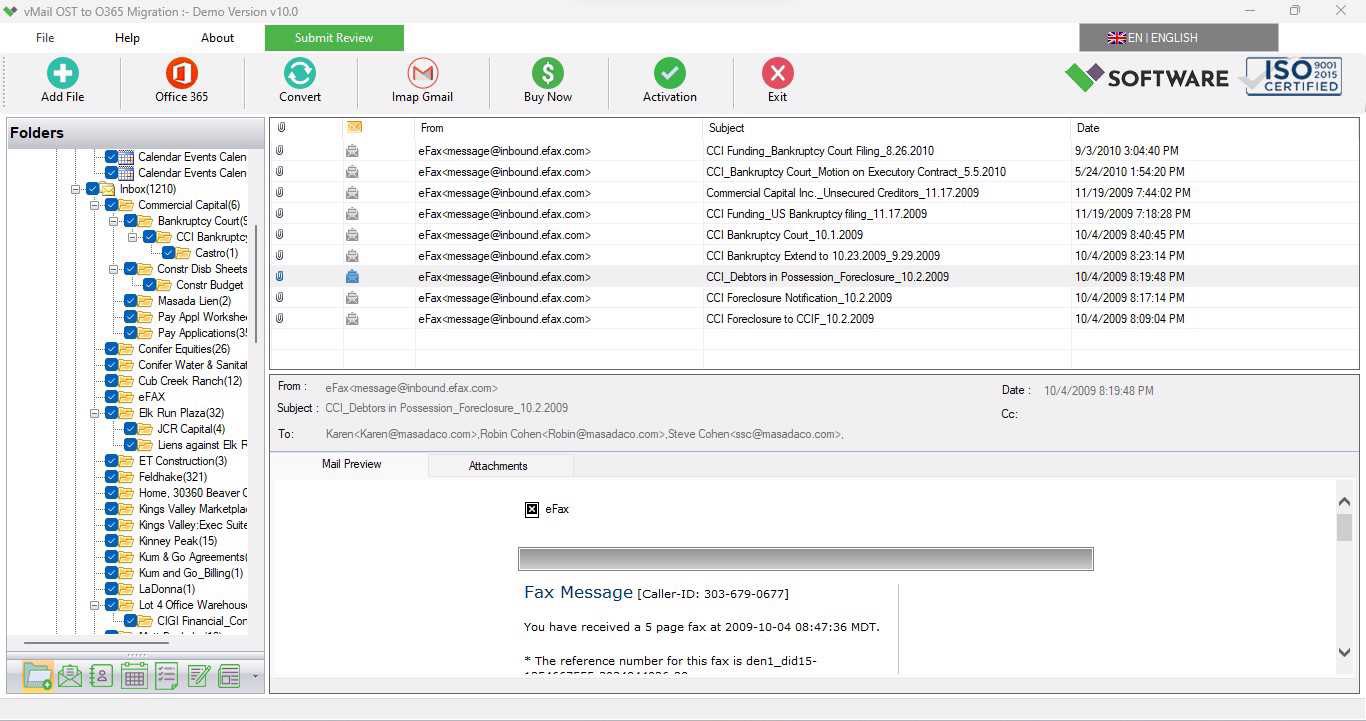Image resolution: width=1366 pixels, height=721 pixels.
Task: Open the Activation checkmark icon
Action: point(670,73)
